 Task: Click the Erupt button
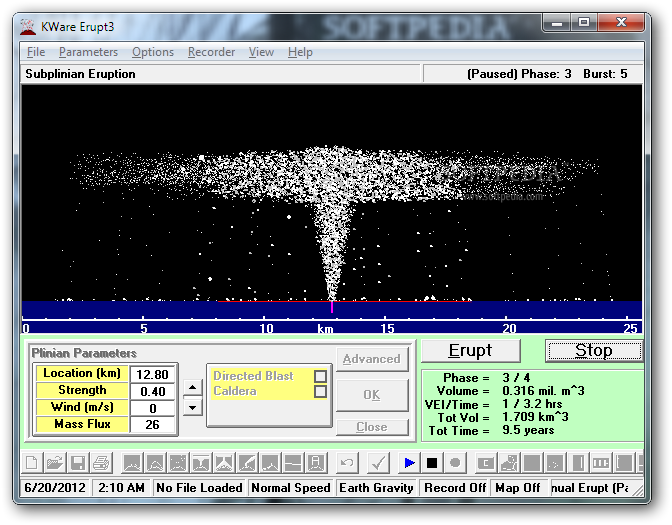471,351
